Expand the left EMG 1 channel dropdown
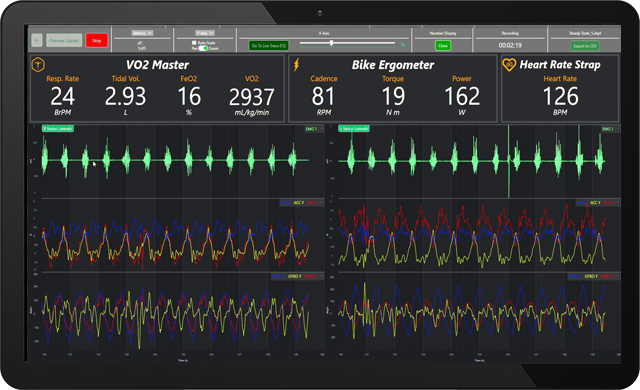Screen dimensions: 640x390 [x=313, y=129]
